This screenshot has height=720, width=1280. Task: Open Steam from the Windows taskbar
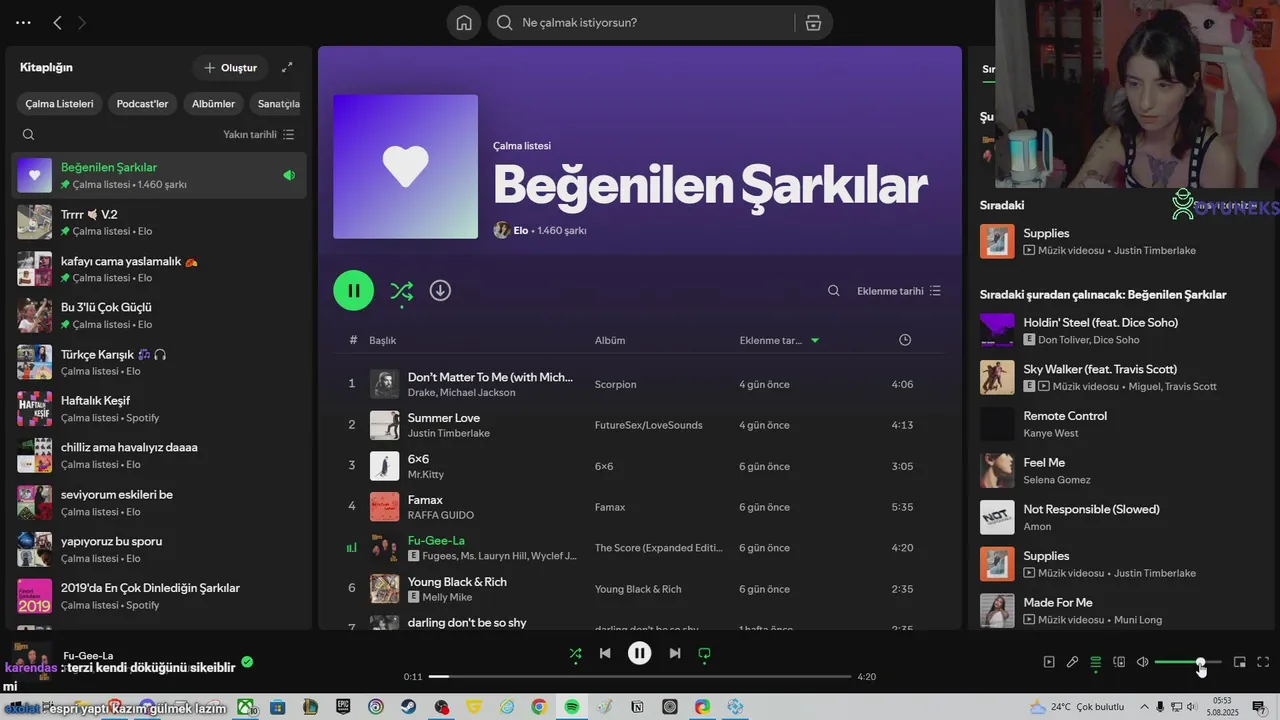409,707
